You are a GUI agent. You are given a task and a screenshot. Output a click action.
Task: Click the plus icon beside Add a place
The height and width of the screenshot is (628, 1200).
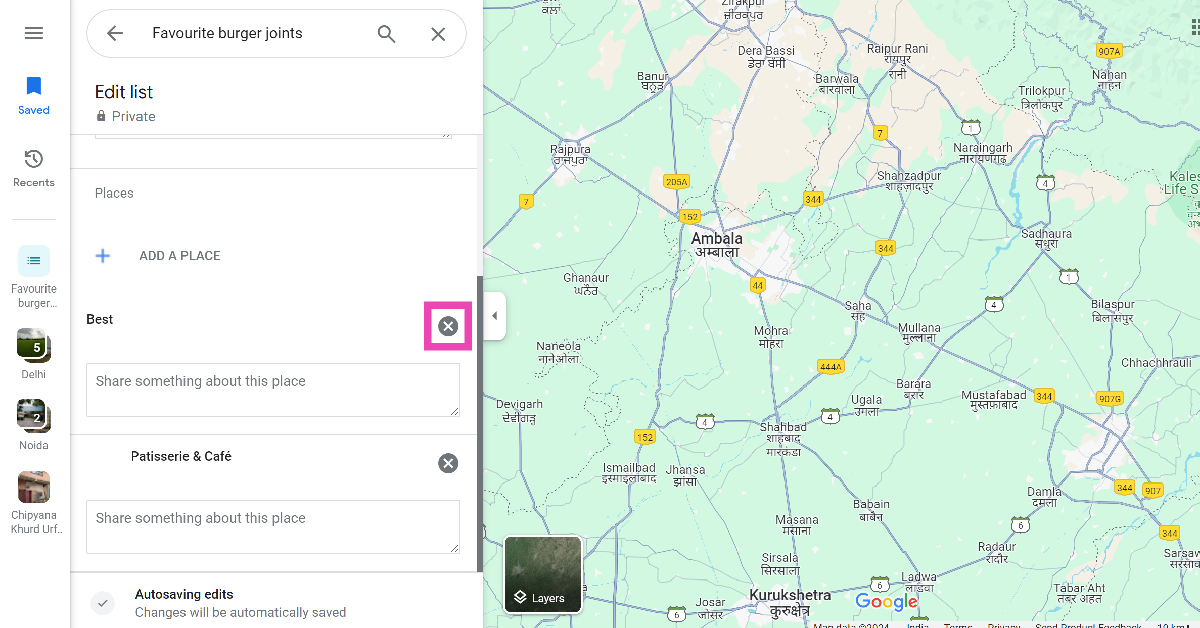[103, 256]
